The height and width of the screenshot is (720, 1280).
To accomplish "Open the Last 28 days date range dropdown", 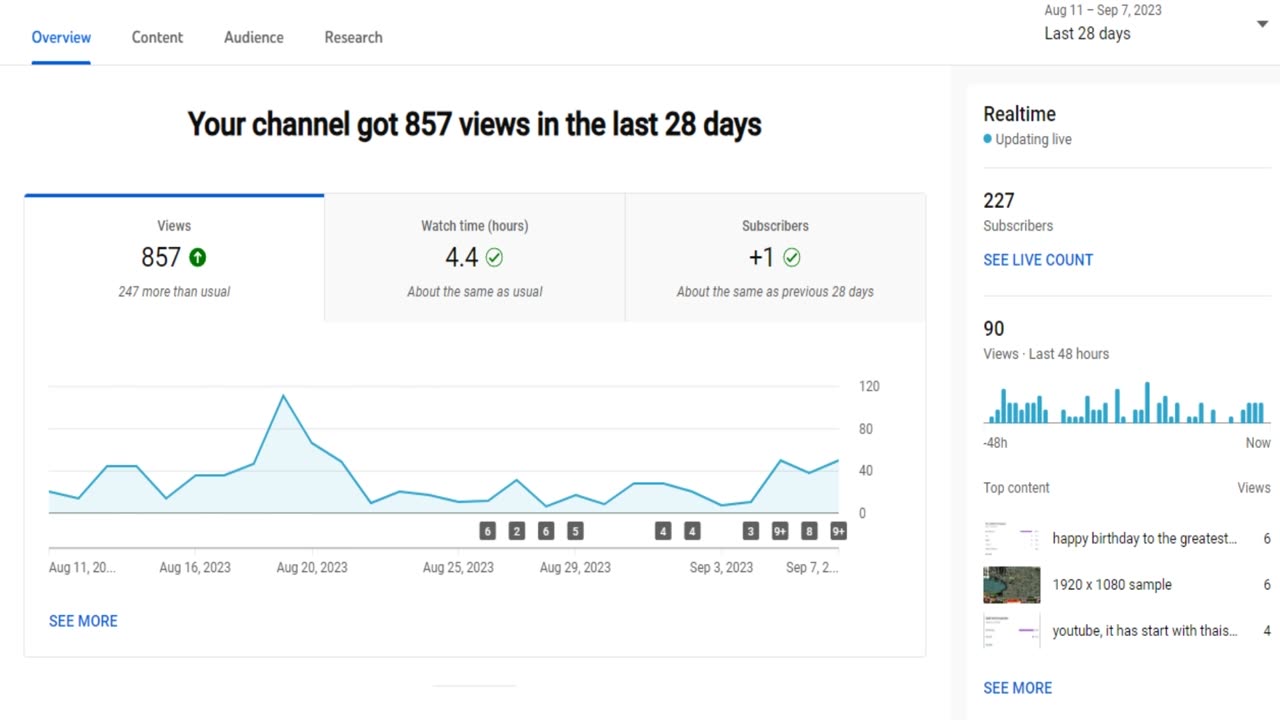I will pos(1156,23).
